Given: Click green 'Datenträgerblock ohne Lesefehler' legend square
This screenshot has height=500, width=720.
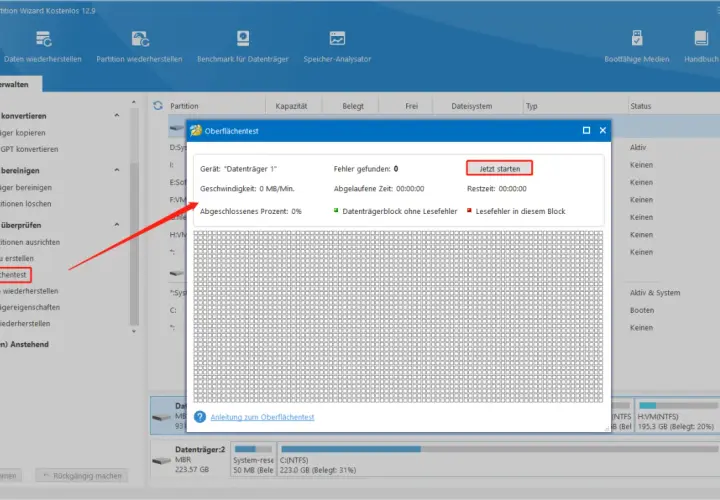Looking at the screenshot, I should tap(336, 210).
